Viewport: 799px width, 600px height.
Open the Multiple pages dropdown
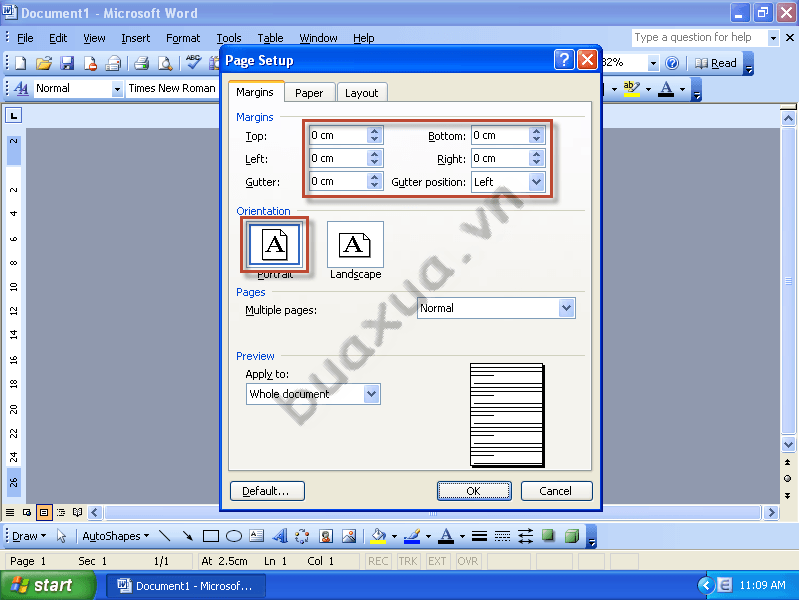(566, 308)
